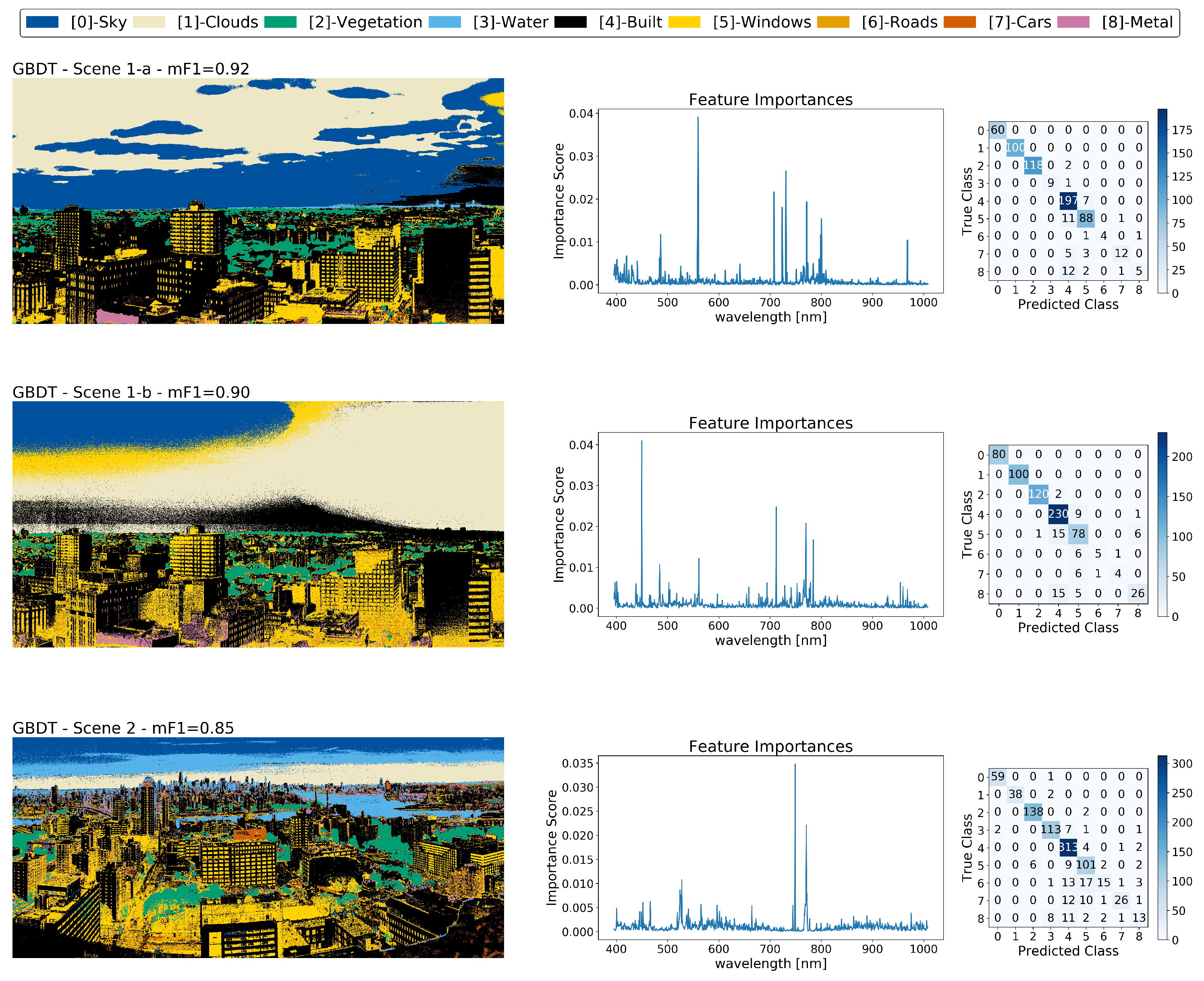Click 'Predicted Class' label under Scene 1-a matrix

pyautogui.click(x=1068, y=305)
